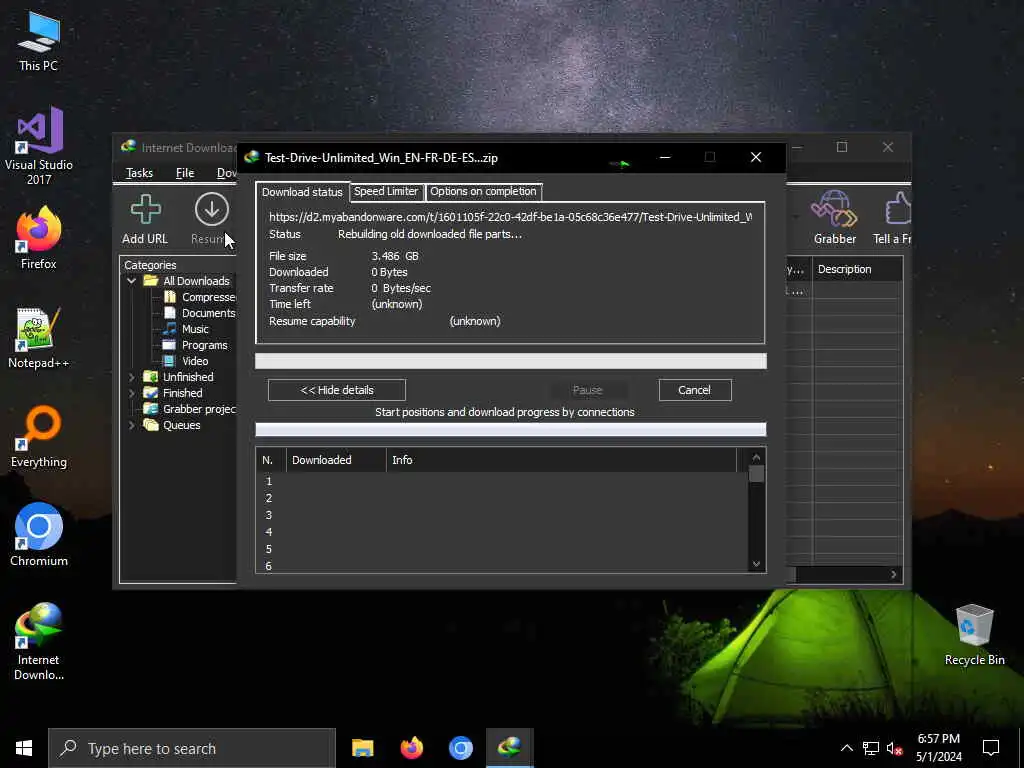Click connections progress bar
1024x768 pixels.
pos(511,429)
